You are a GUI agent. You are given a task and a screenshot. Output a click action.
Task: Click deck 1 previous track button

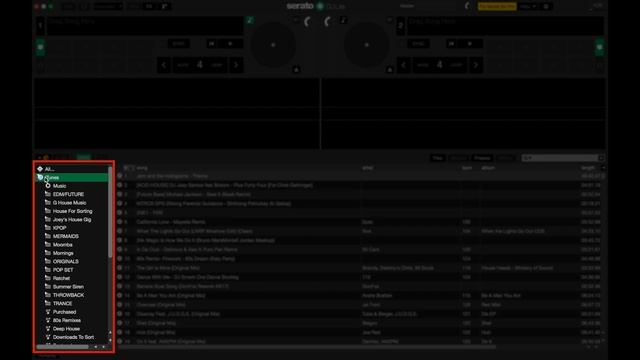pos(211,44)
